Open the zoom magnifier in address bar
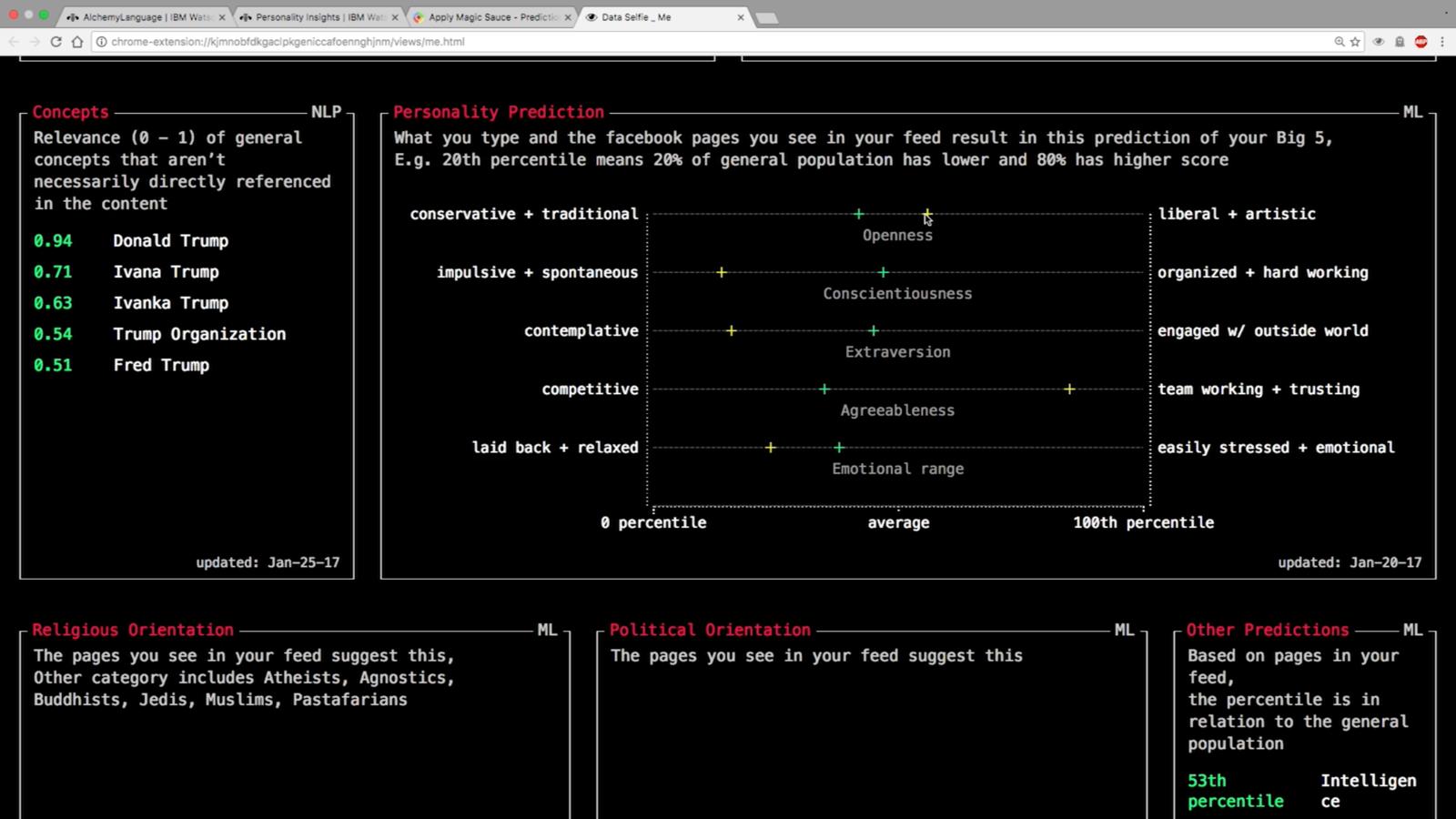The image size is (1456, 819). (x=1340, y=42)
